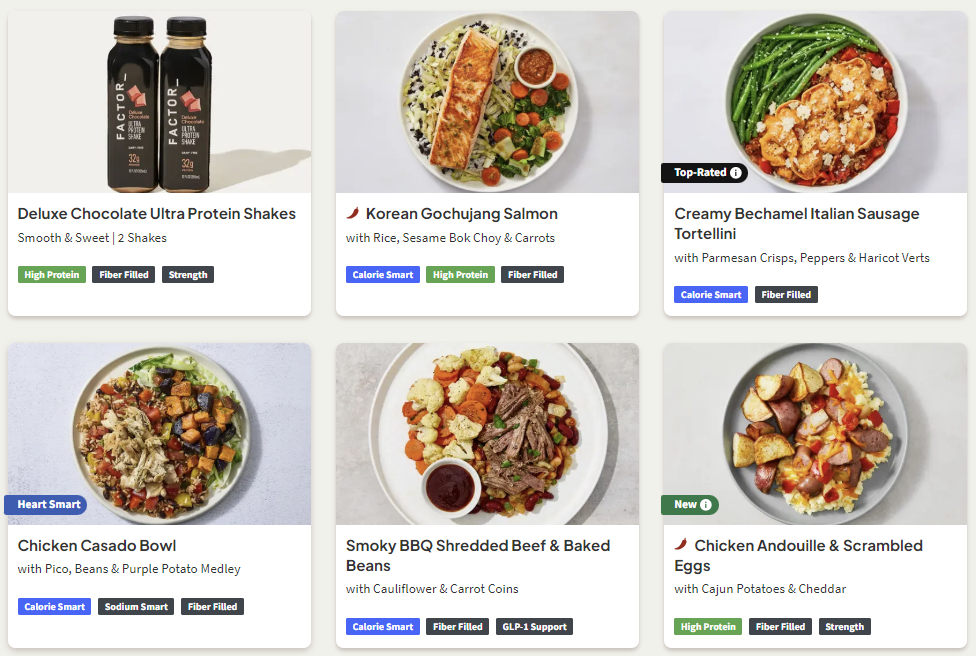
Task: Open the Korean Gochujang Salmon photo
Action: [487, 102]
